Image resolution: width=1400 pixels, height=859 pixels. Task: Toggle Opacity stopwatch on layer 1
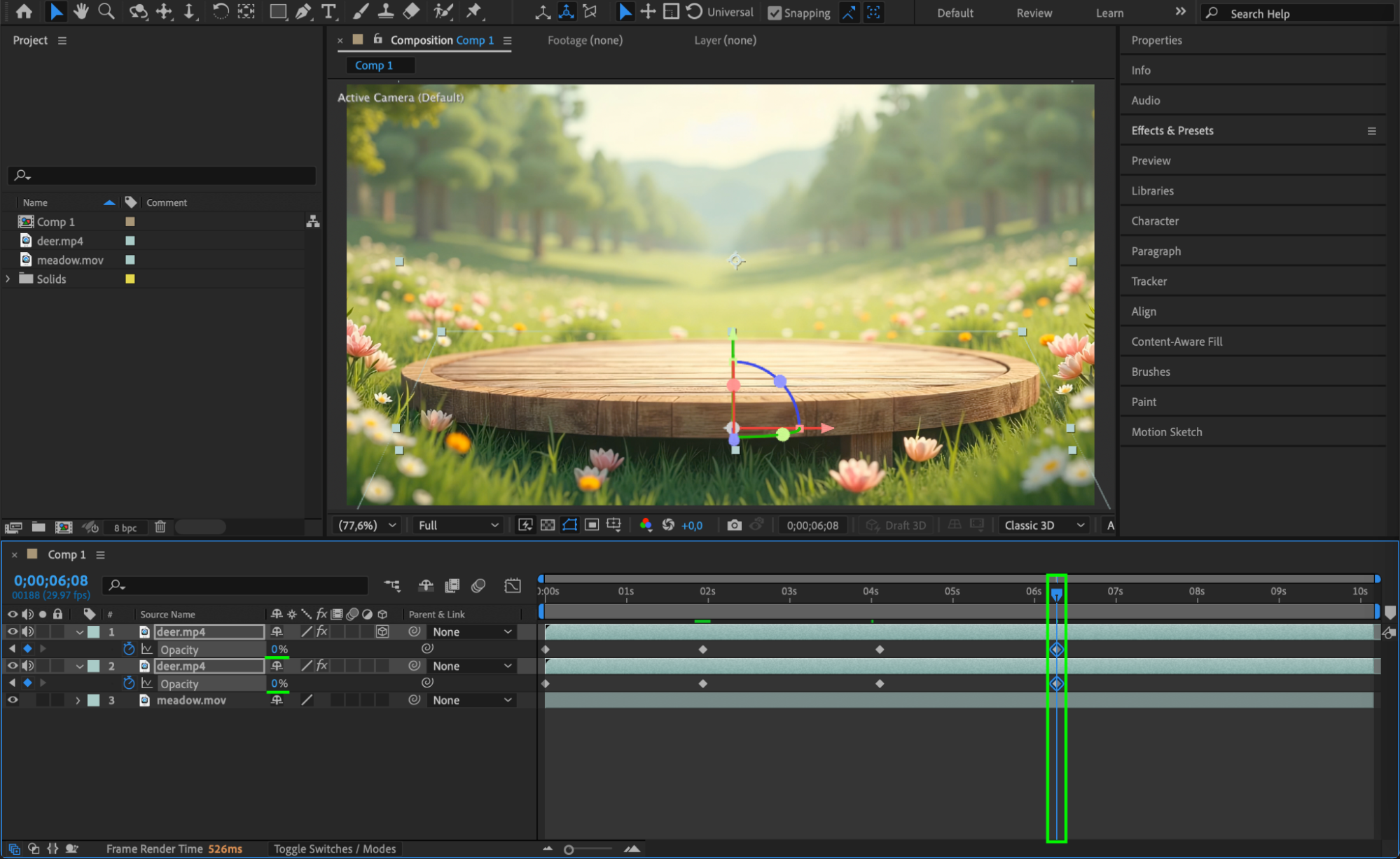click(129, 649)
